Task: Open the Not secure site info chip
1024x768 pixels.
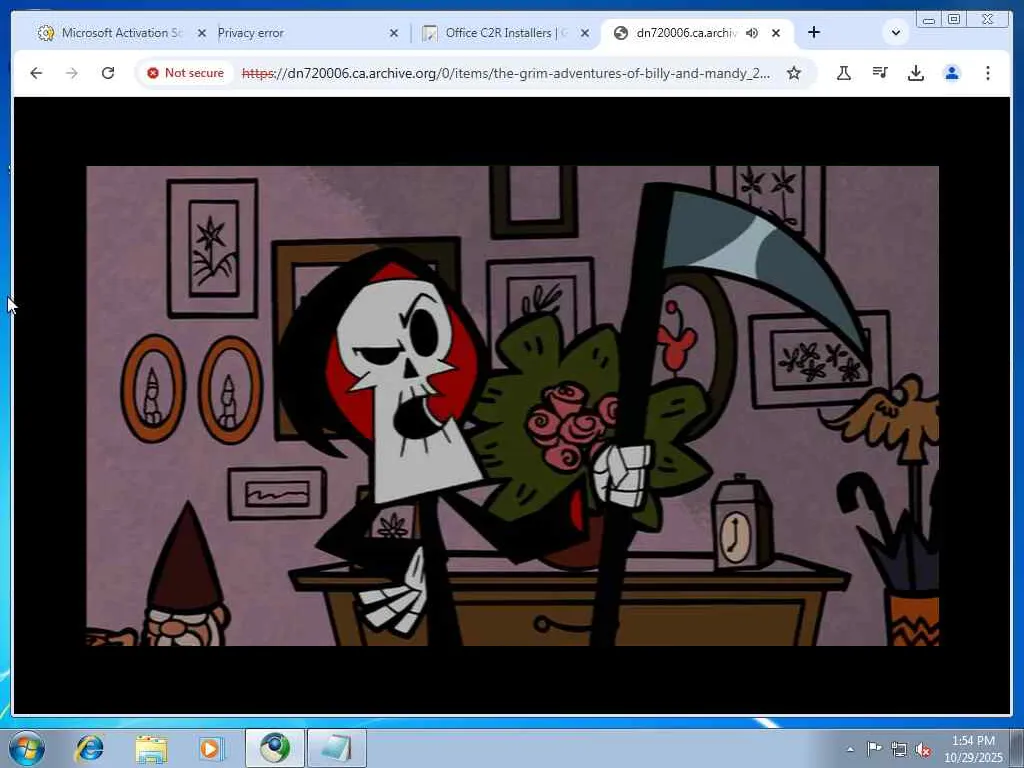Action: pyautogui.click(x=185, y=73)
